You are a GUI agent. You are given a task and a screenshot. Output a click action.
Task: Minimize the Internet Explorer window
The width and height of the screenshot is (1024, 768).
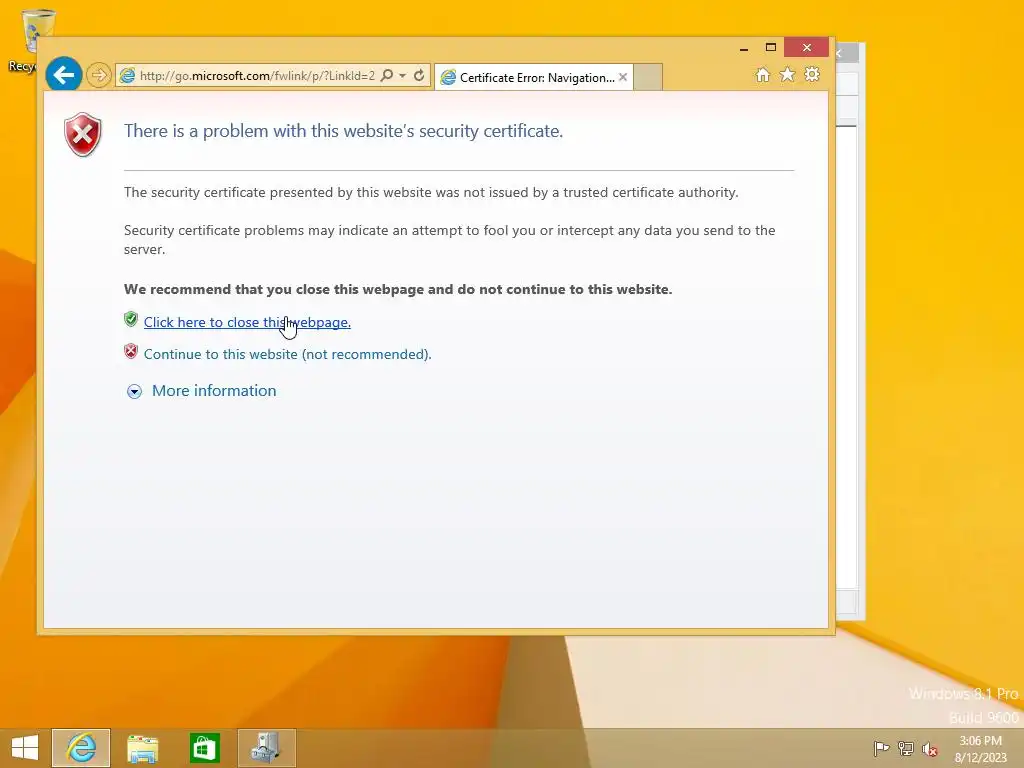tap(744, 48)
